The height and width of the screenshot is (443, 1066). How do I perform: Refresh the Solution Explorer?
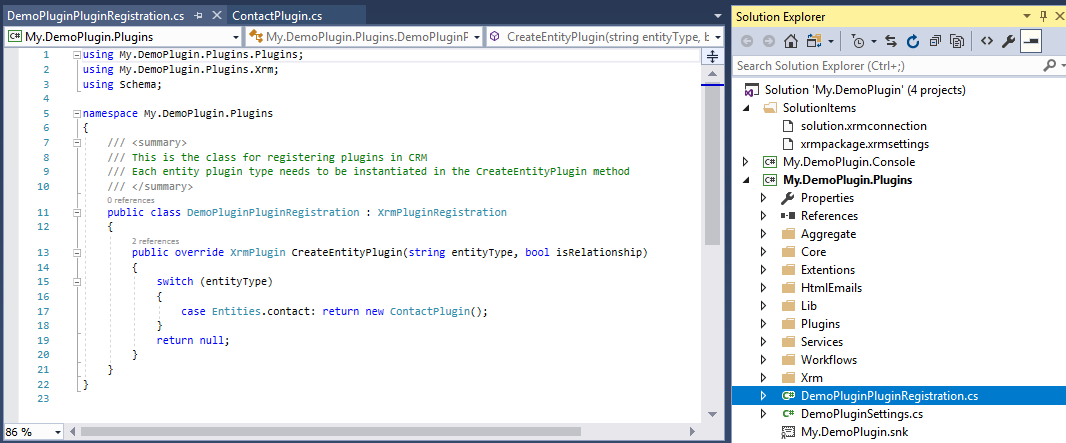pyautogui.click(x=912, y=41)
